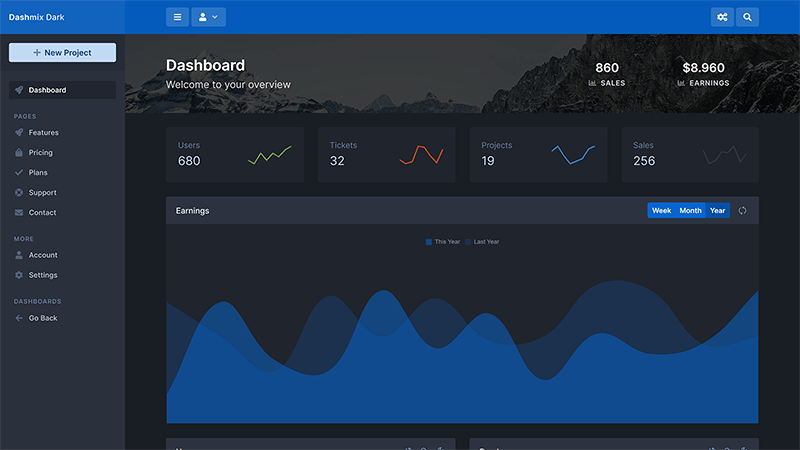This screenshot has height=450, width=800.
Task: Toggle This Year legend series
Action: (443, 242)
